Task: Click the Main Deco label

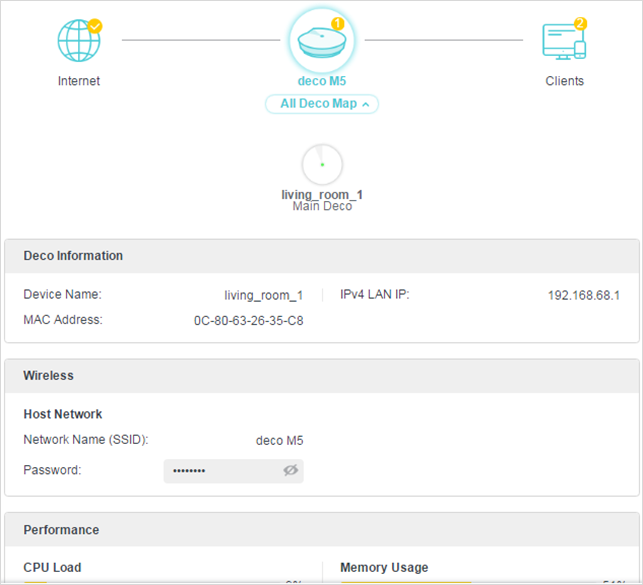Action: 322,206
